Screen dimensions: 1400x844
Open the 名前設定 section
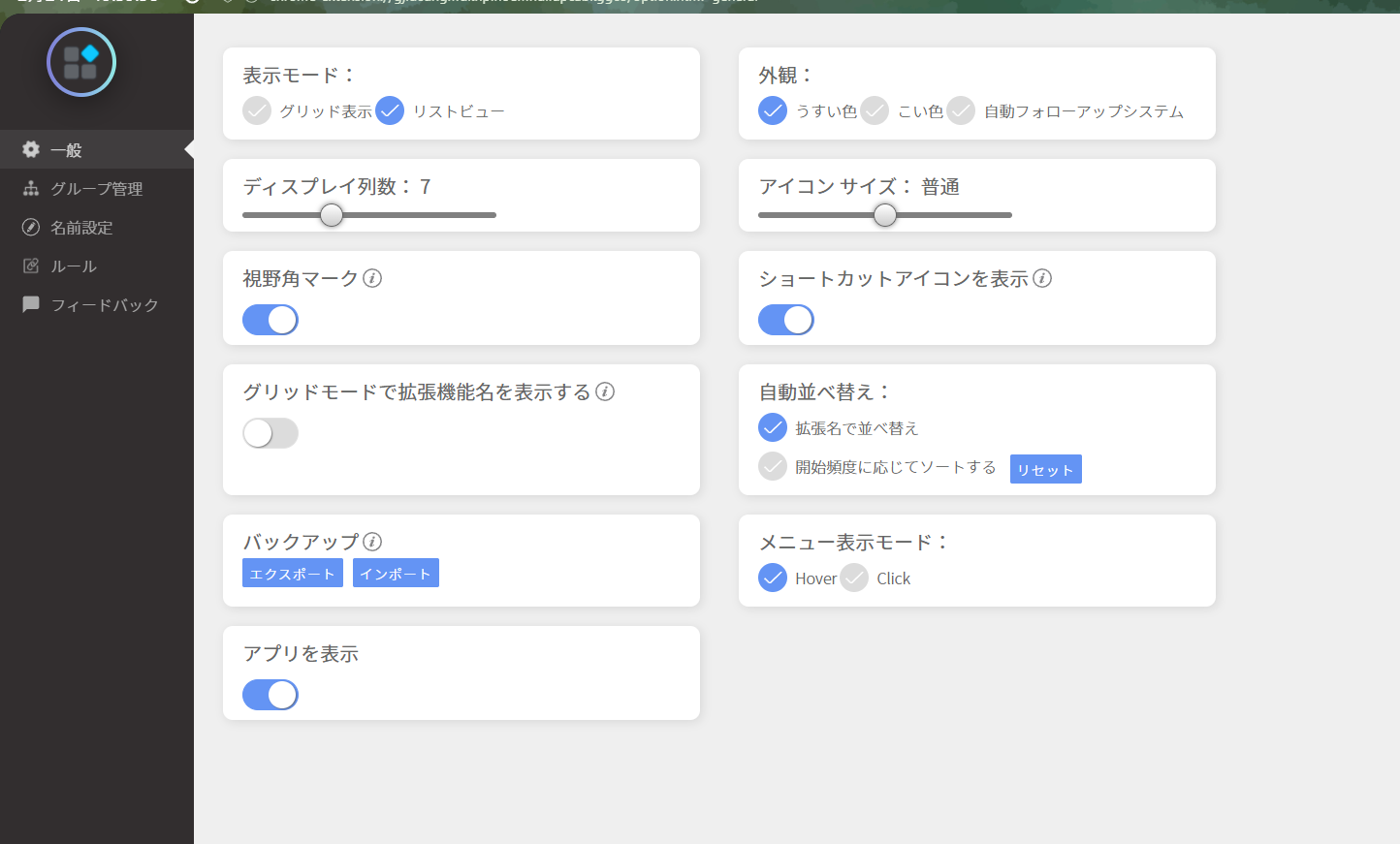97,227
